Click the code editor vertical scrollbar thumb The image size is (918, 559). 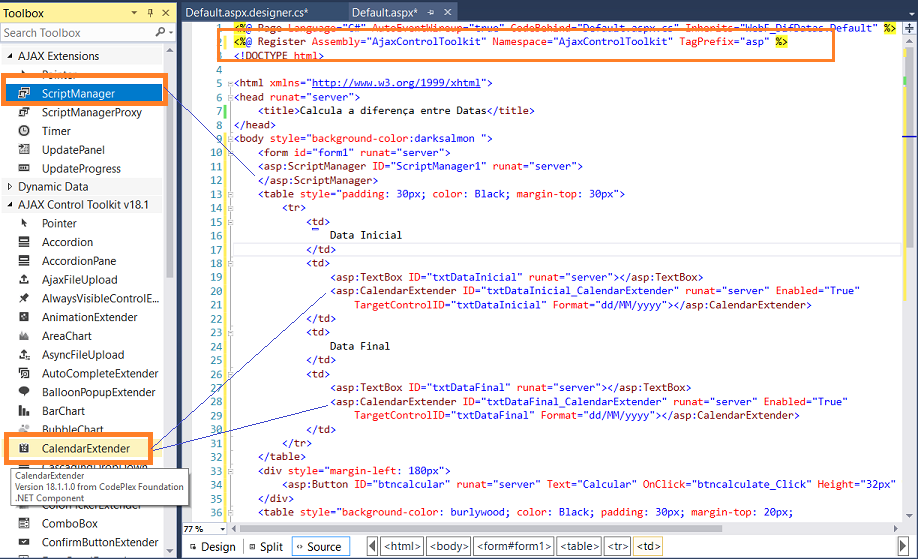pos(909,146)
